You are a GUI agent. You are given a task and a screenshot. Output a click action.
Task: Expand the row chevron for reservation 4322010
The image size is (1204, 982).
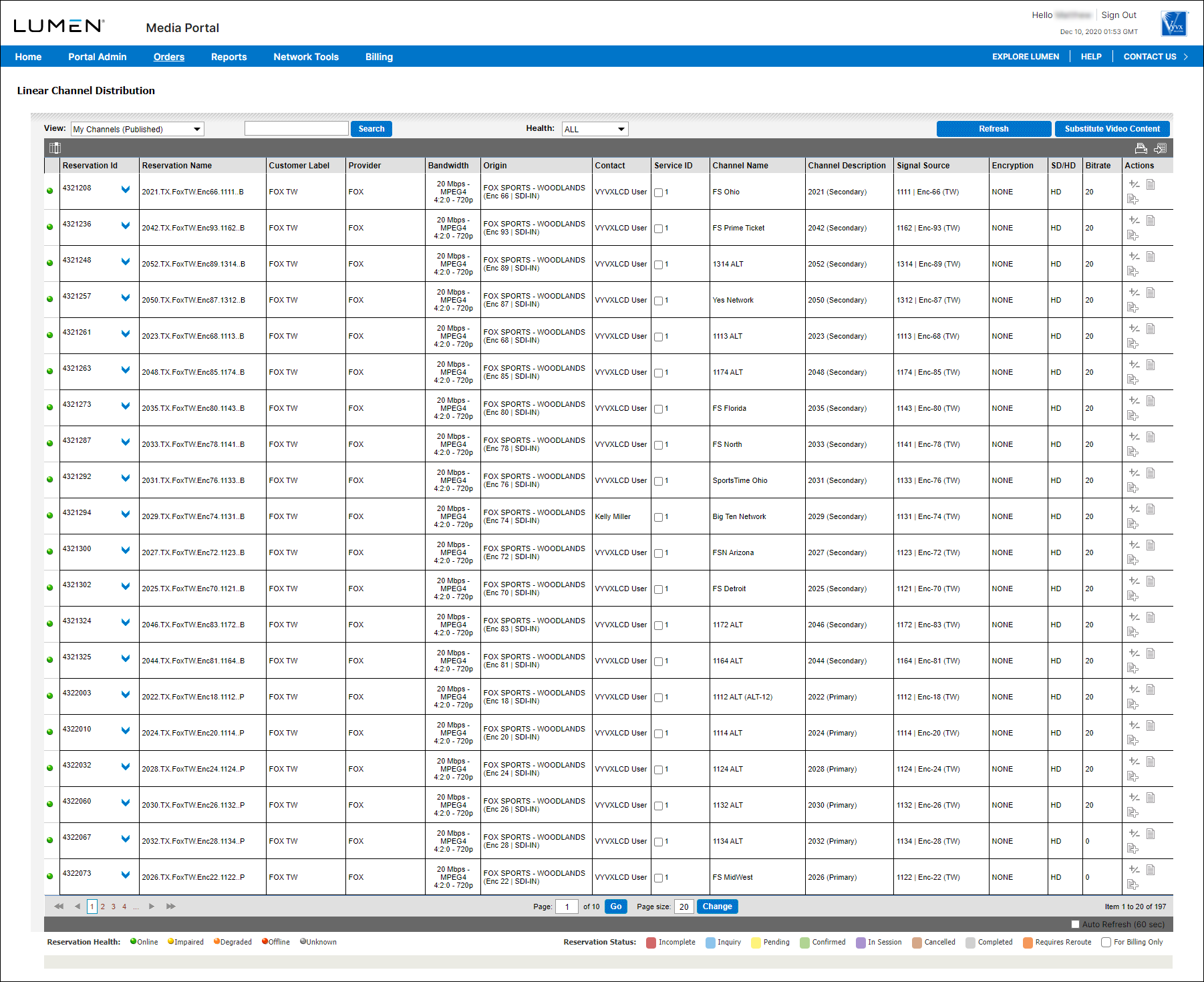click(x=126, y=731)
